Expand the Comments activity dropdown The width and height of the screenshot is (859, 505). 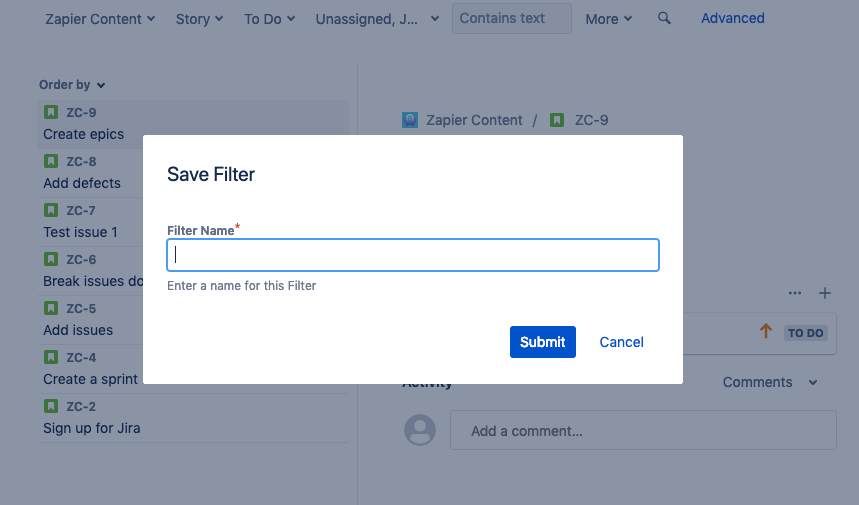pyautogui.click(x=770, y=382)
